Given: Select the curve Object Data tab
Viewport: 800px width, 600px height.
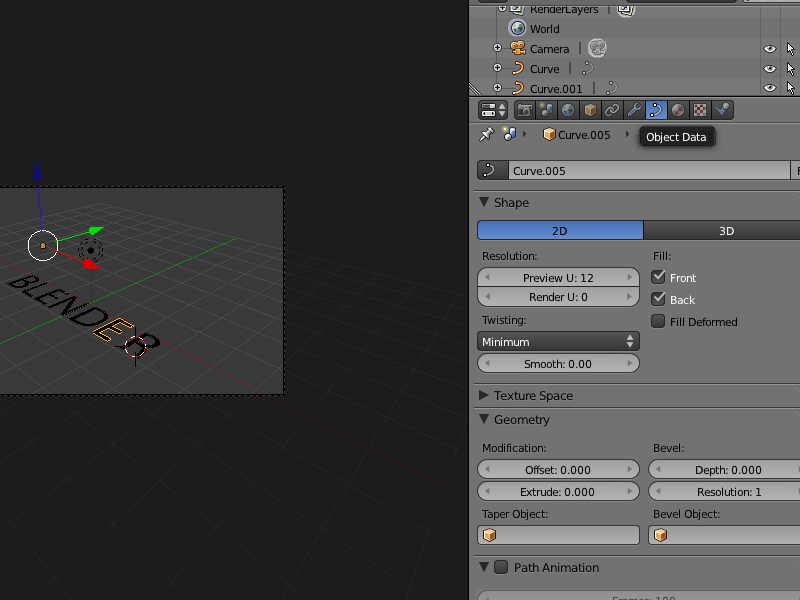Looking at the screenshot, I should [x=656, y=110].
